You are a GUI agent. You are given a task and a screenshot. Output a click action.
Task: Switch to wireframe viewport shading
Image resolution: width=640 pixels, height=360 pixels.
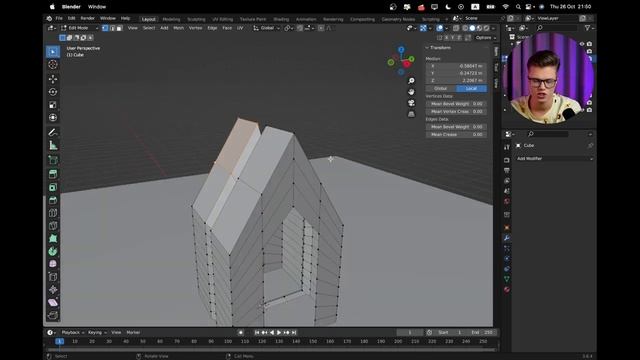(x=465, y=28)
